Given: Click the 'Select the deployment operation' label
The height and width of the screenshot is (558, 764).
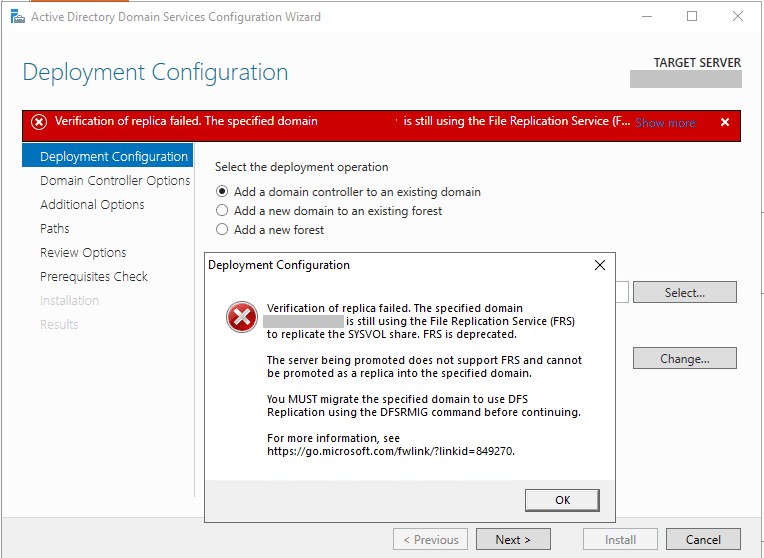Looking at the screenshot, I should 302,167.
